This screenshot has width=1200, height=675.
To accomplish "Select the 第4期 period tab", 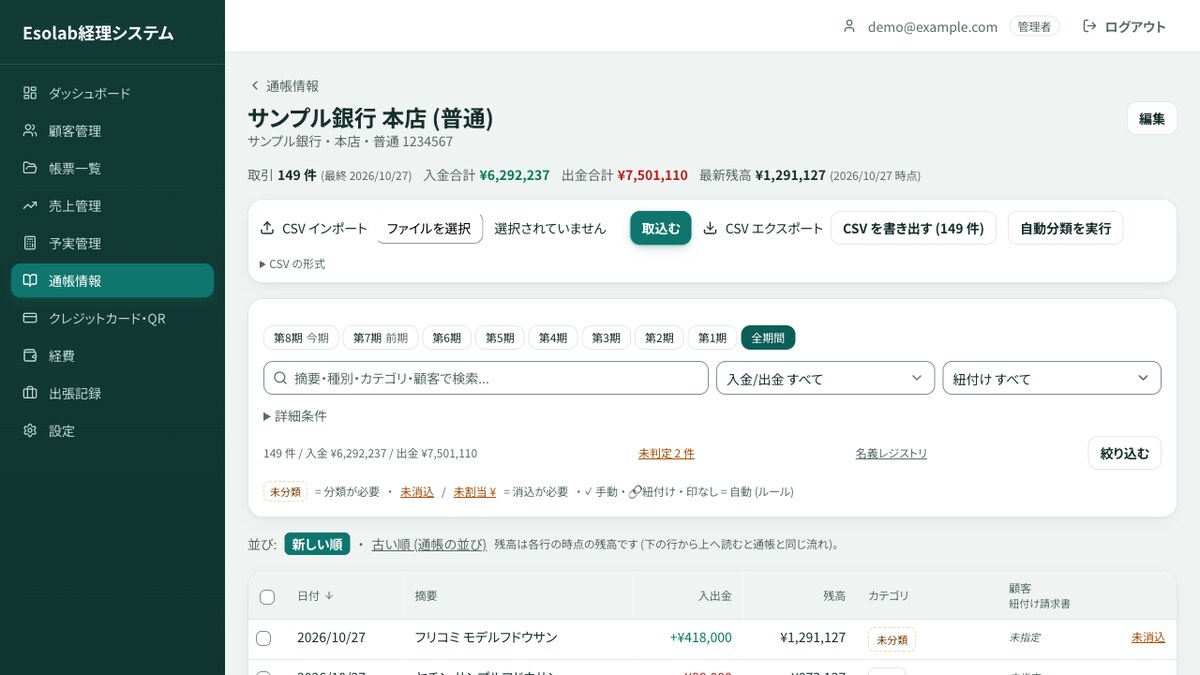I will 553,338.
